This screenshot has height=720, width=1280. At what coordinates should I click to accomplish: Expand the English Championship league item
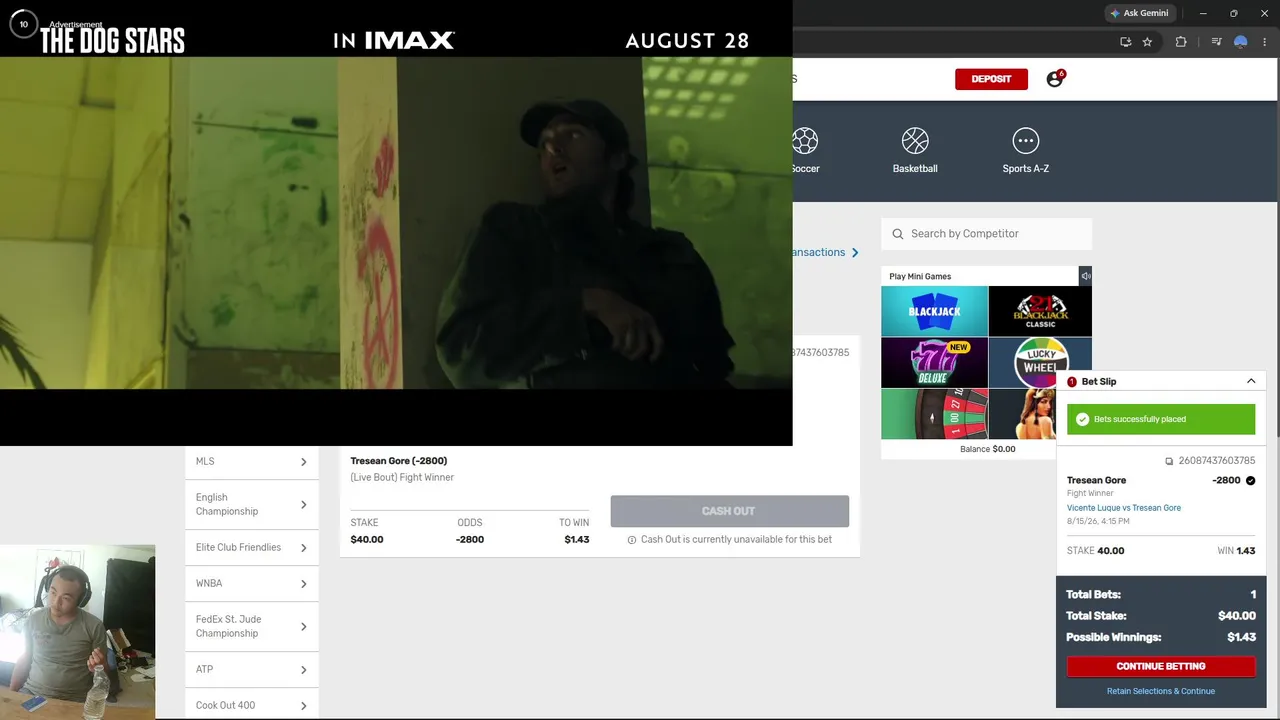coord(252,504)
